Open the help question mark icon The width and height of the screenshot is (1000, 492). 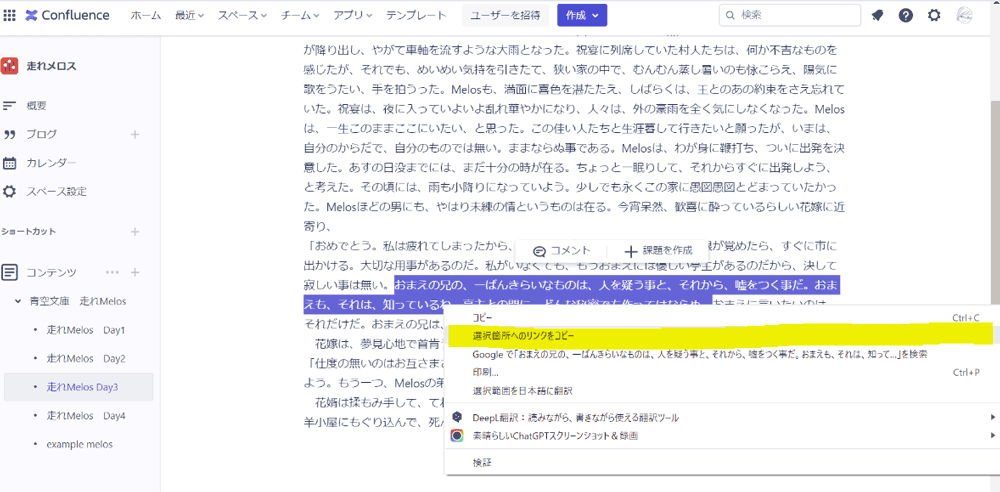[906, 15]
